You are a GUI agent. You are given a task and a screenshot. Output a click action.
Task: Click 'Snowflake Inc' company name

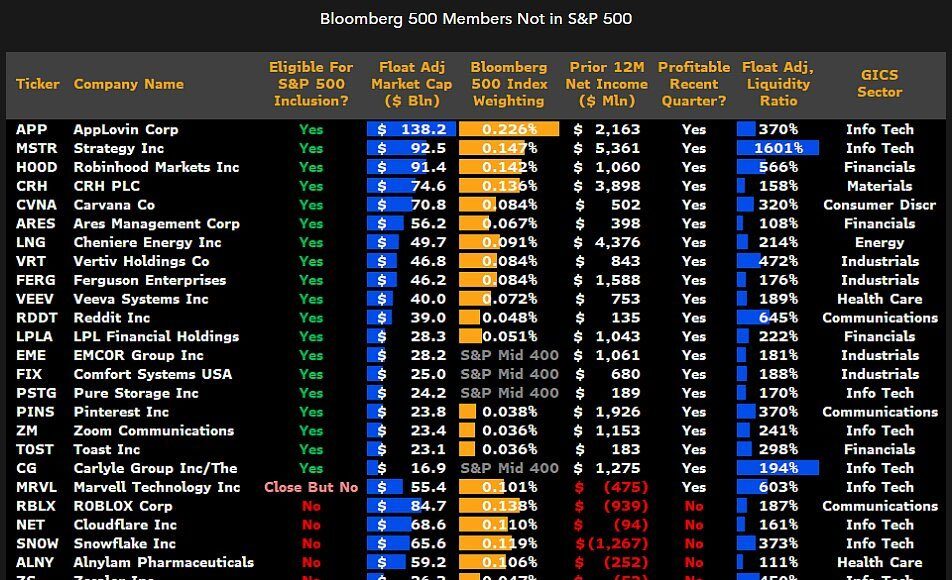(x=124, y=544)
